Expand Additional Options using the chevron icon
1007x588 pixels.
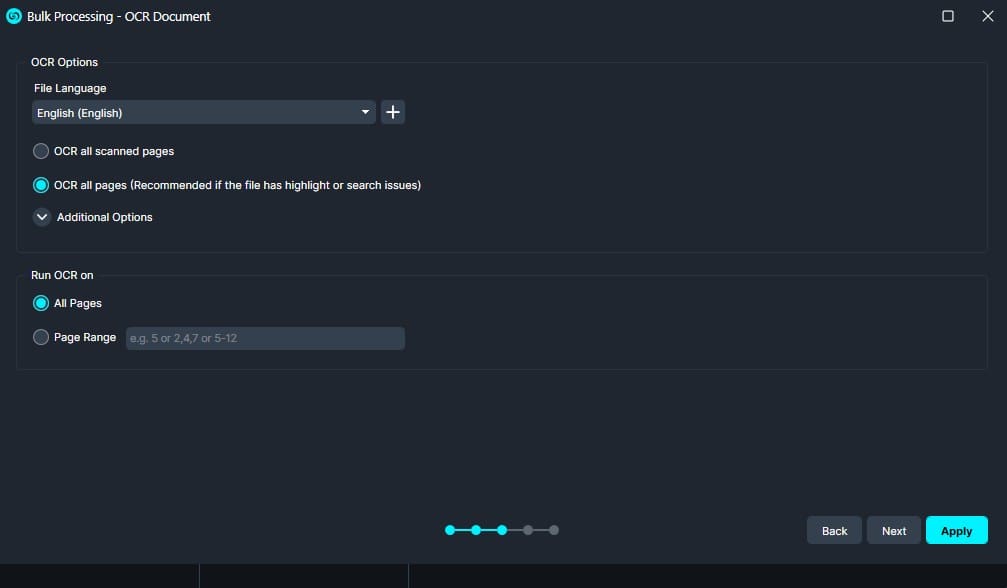tap(42, 217)
